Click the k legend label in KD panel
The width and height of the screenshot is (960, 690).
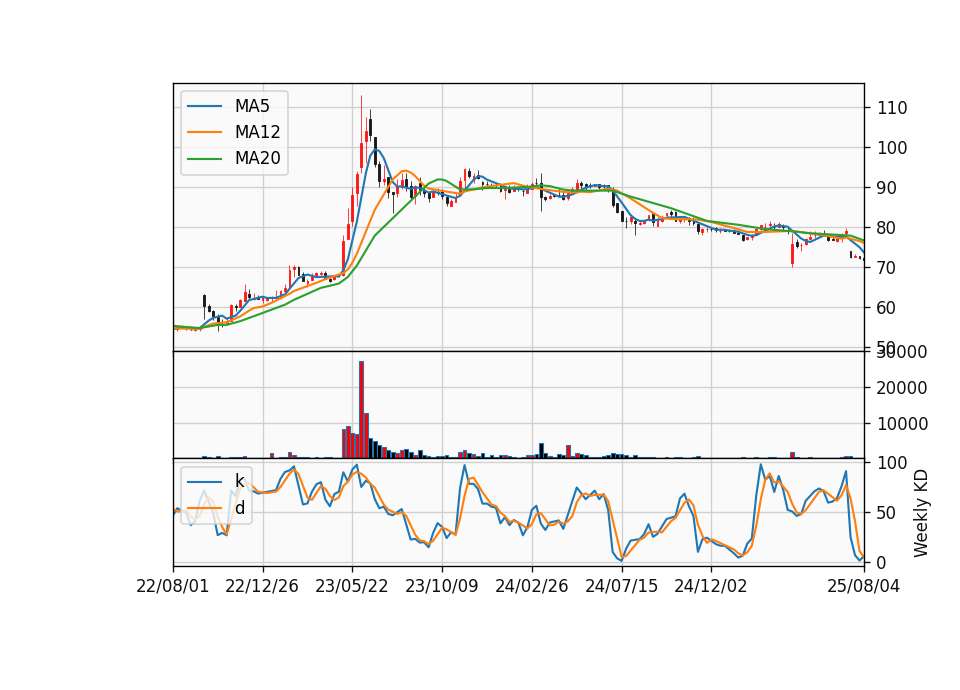(x=240, y=481)
